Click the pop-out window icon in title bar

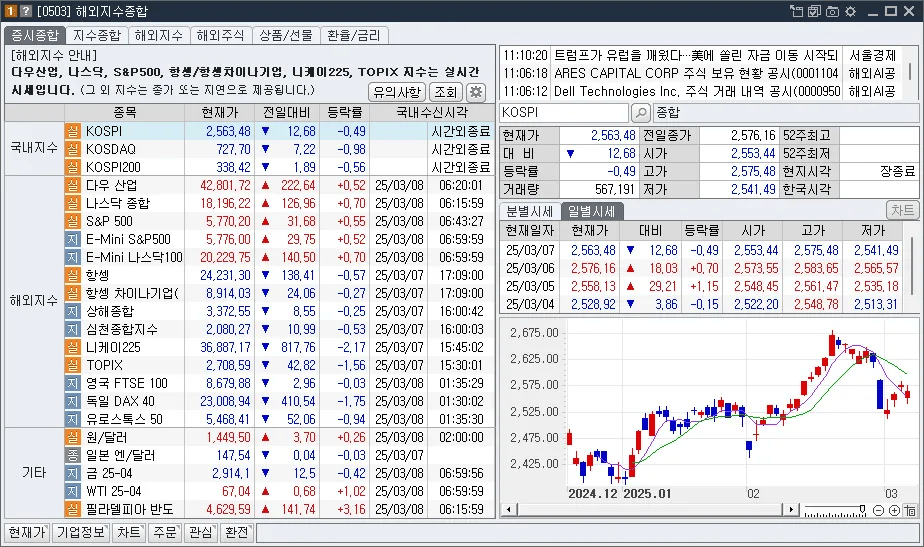coord(797,11)
